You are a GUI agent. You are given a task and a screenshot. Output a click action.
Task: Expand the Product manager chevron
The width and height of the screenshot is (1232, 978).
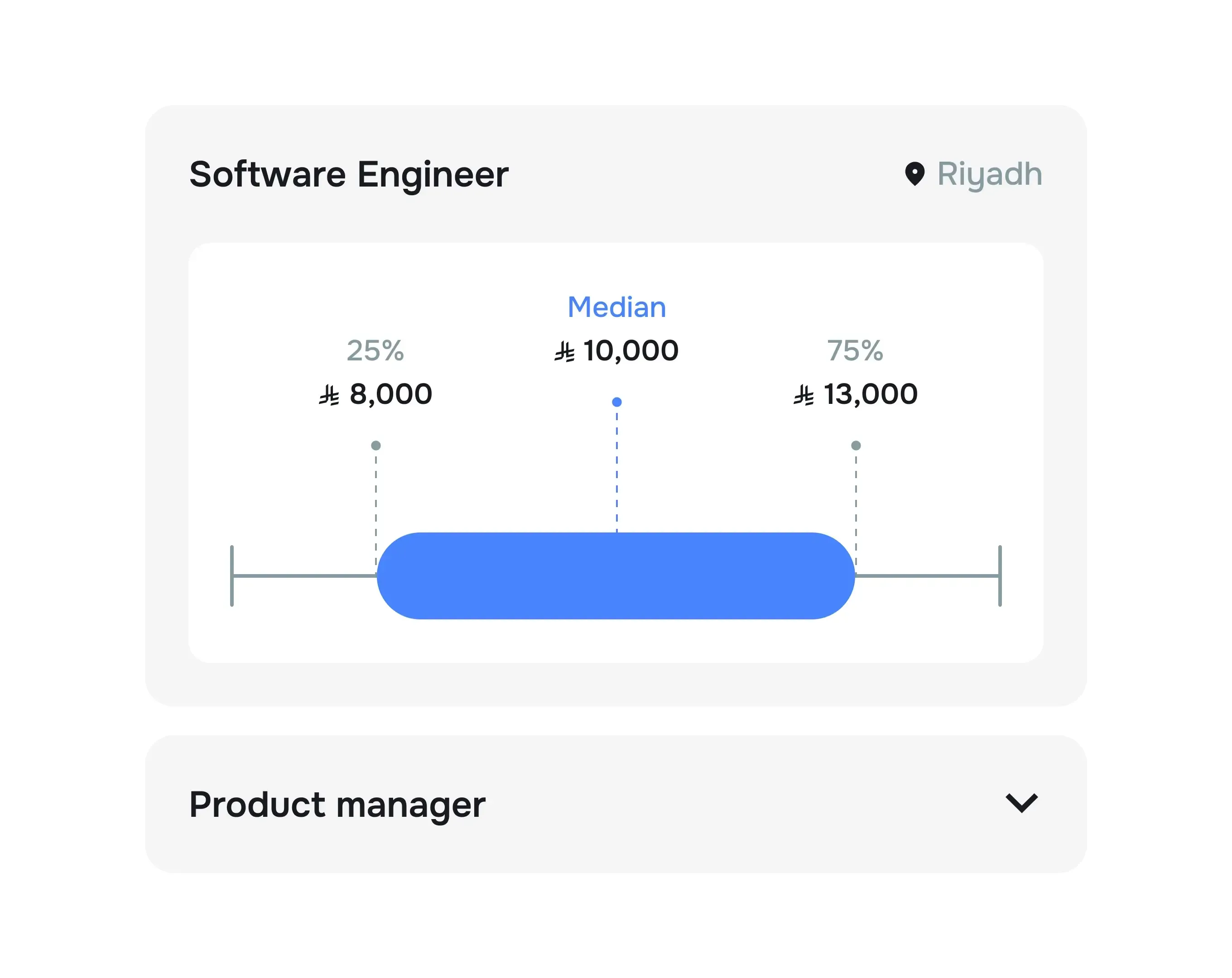1021,803
